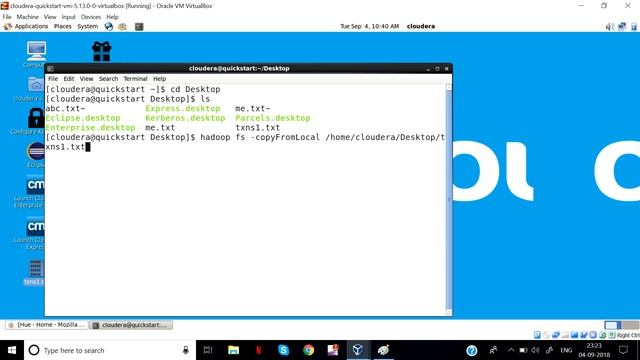
Task: Click Eclipse.desktop in terminal listing
Action: [x=83, y=118]
